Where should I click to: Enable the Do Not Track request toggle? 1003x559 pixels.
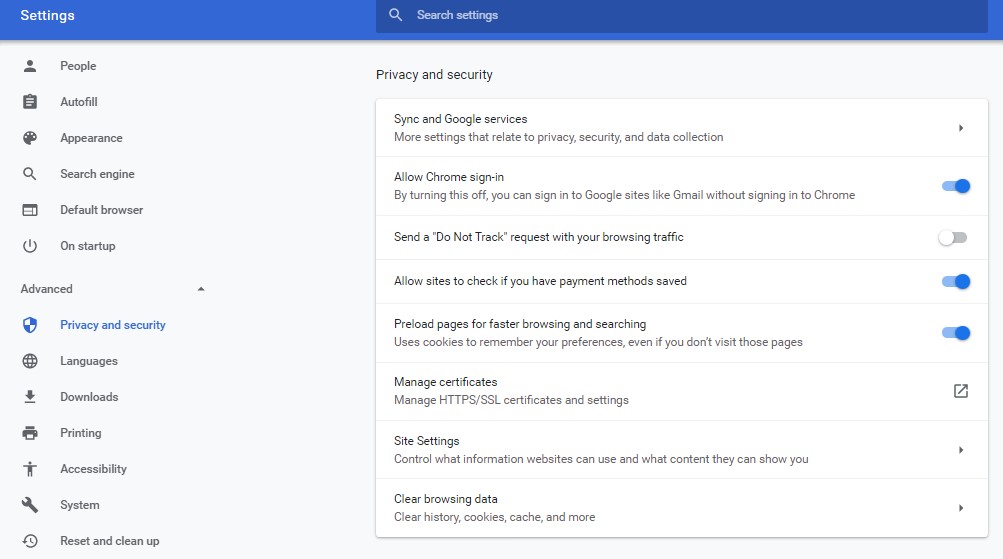[x=953, y=237]
